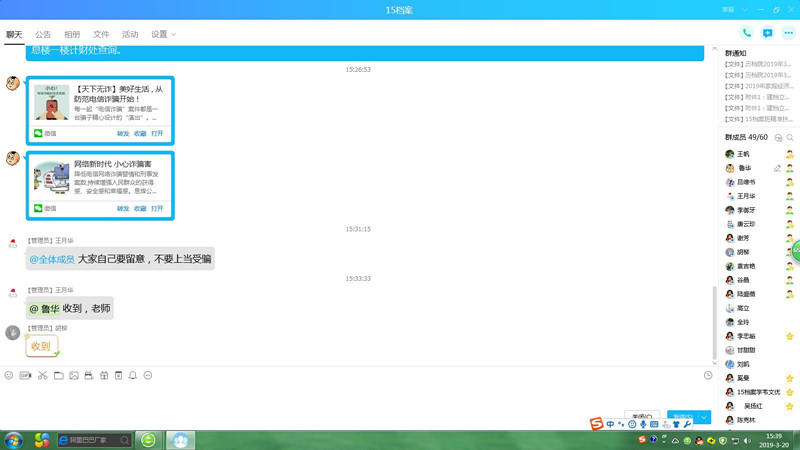Click the blue chat-bubble icon at top right

(x=767, y=33)
